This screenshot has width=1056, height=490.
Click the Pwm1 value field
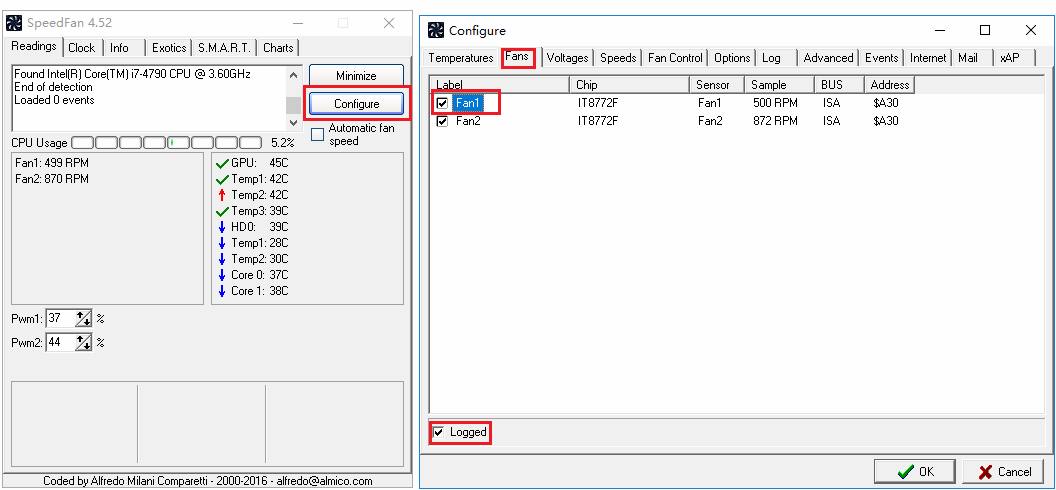pos(61,319)
